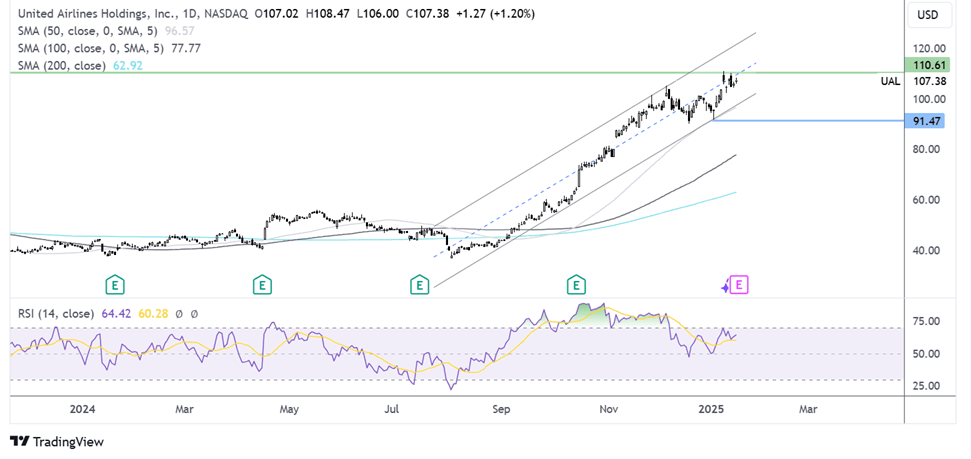Click the purple sparkle marker beside pink E
Screen dimensions: 971x459
(x=725, y=287)
